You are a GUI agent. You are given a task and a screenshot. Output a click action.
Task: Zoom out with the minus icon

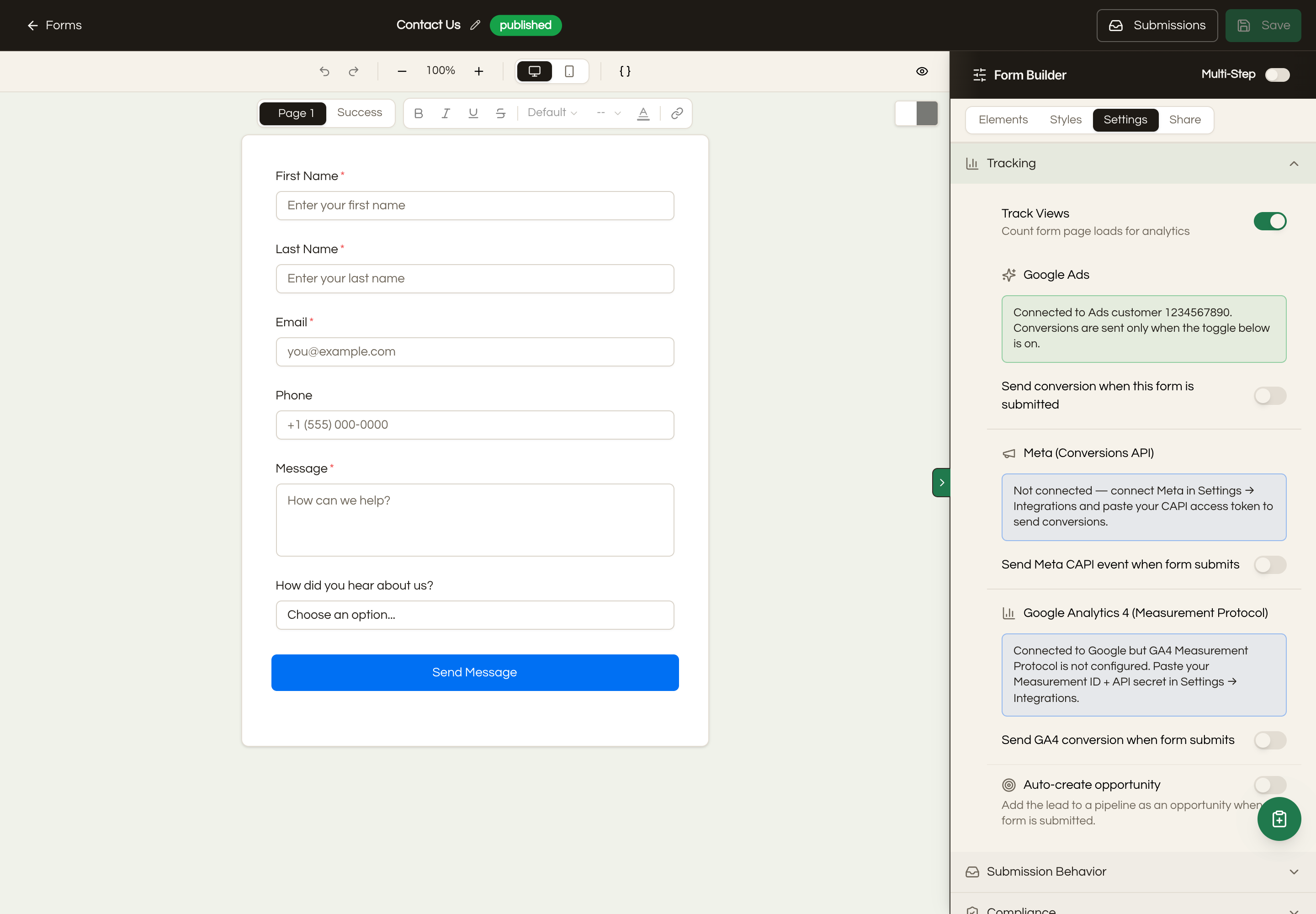402,71
